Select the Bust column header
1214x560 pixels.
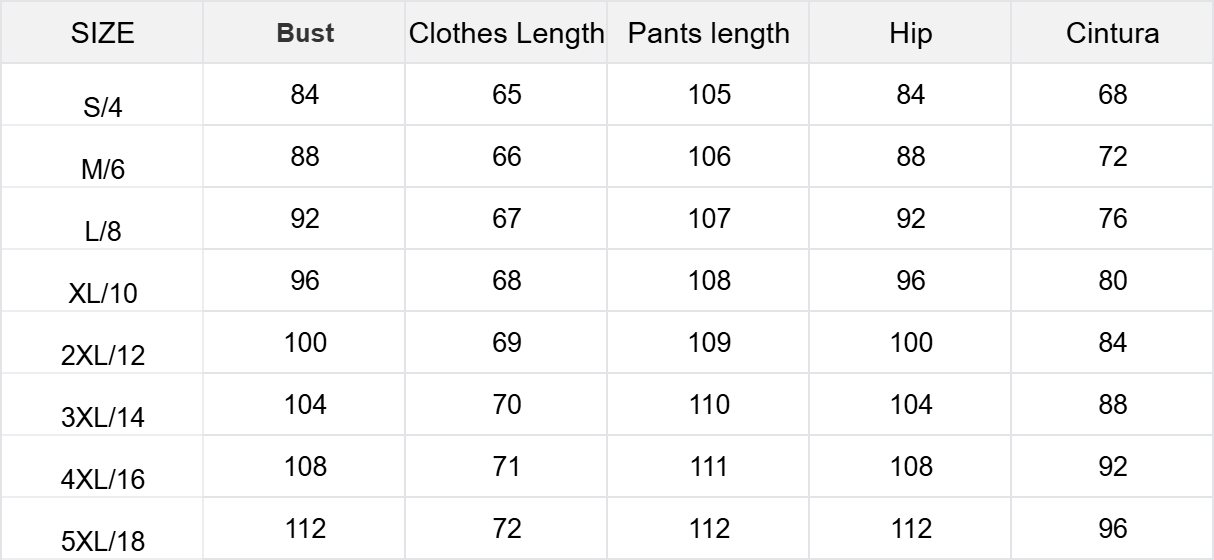click(305, 34)
